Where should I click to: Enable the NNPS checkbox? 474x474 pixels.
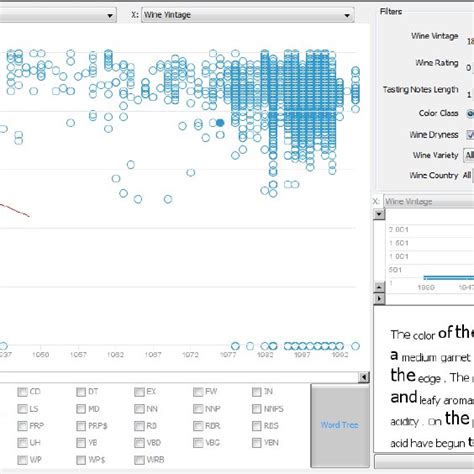point(257,409)
